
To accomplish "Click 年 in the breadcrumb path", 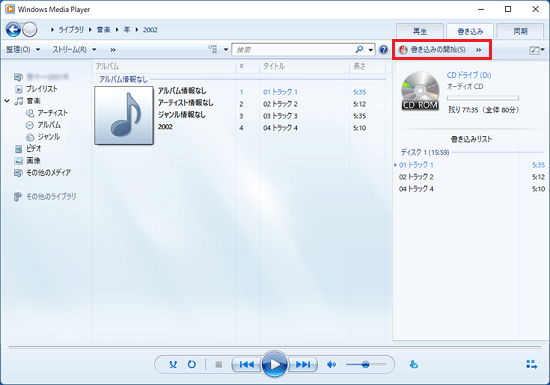I will [x=127, y=30].
